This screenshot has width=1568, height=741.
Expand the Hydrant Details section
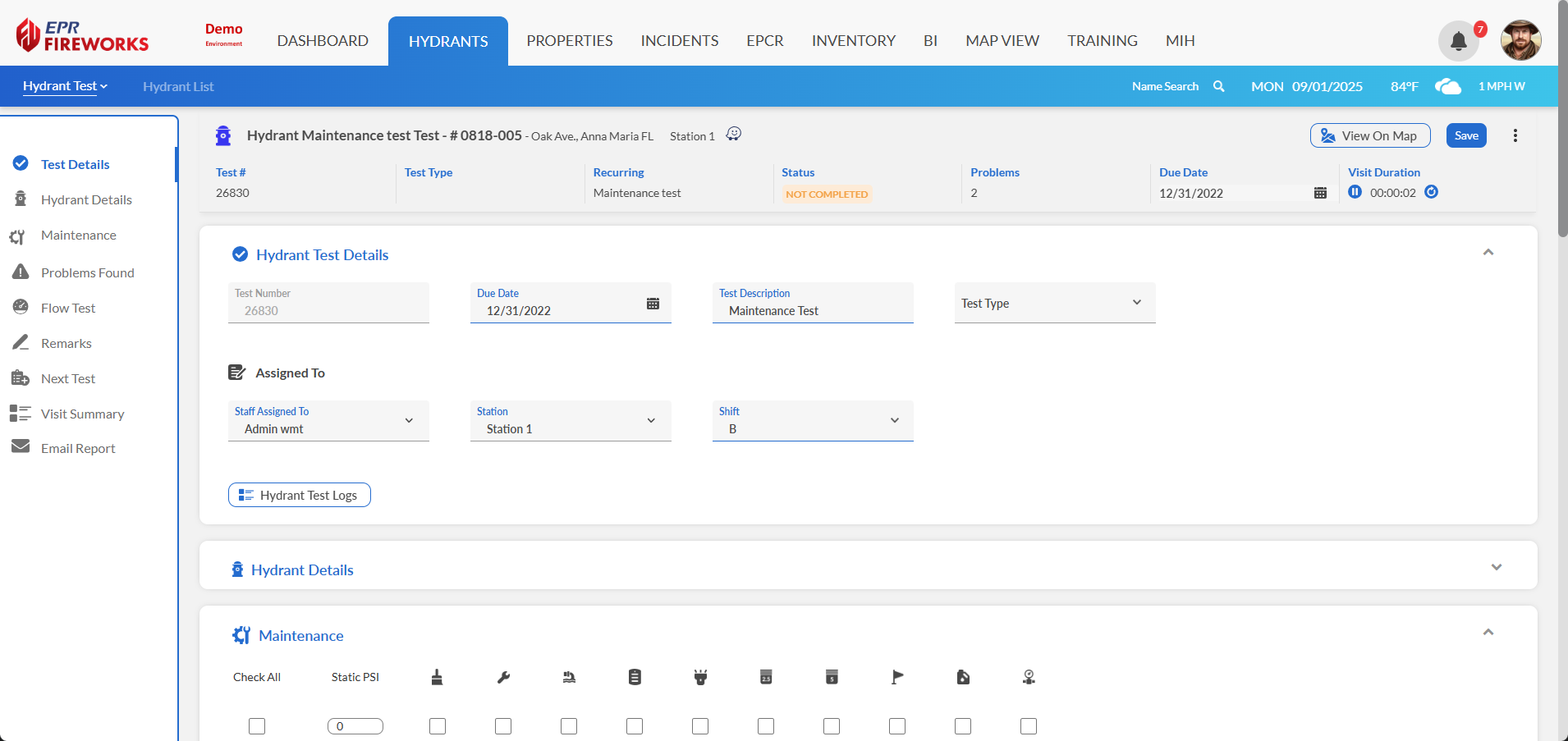pyautogui.click(x=1496, y=567)
